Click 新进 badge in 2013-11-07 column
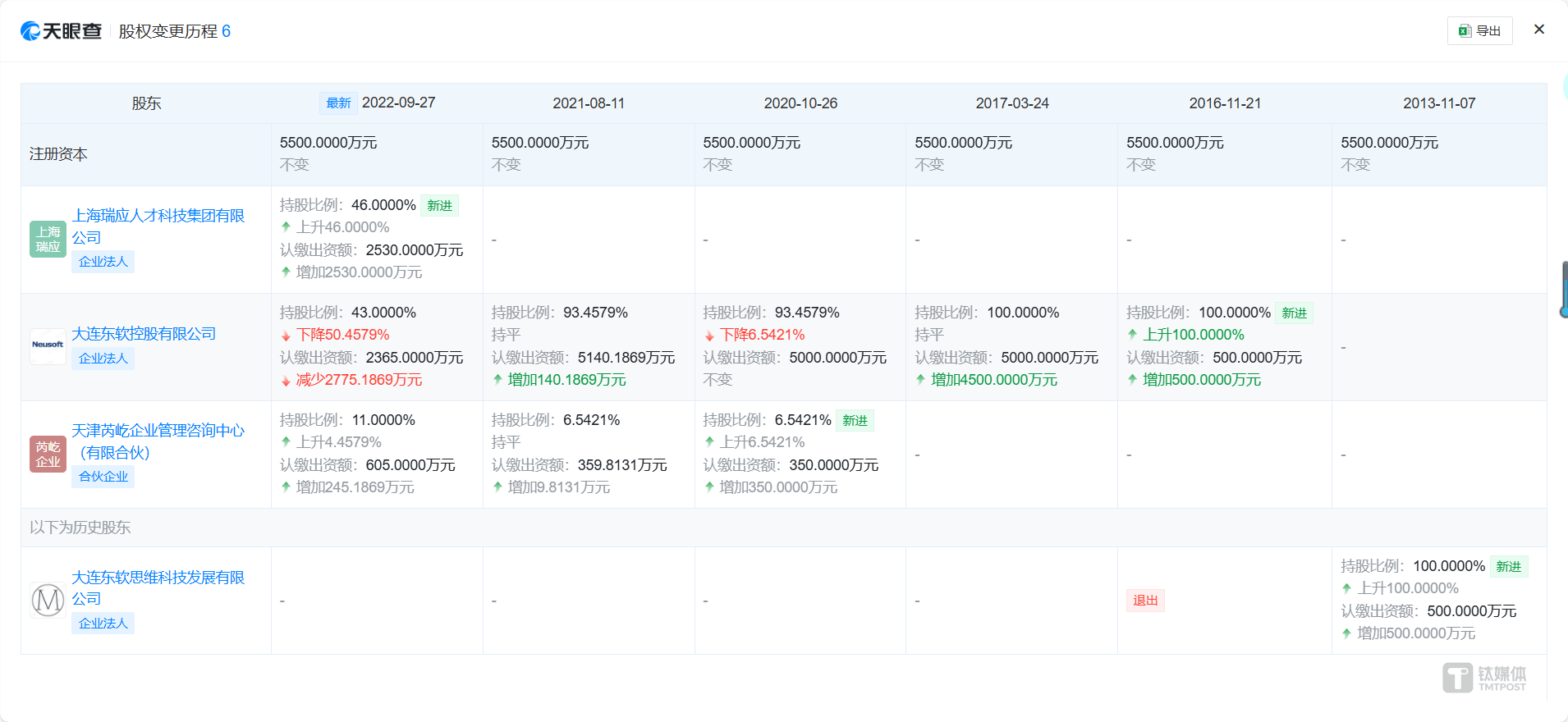The height and width of the screenshot is (722, 1568). (1508, 567)
